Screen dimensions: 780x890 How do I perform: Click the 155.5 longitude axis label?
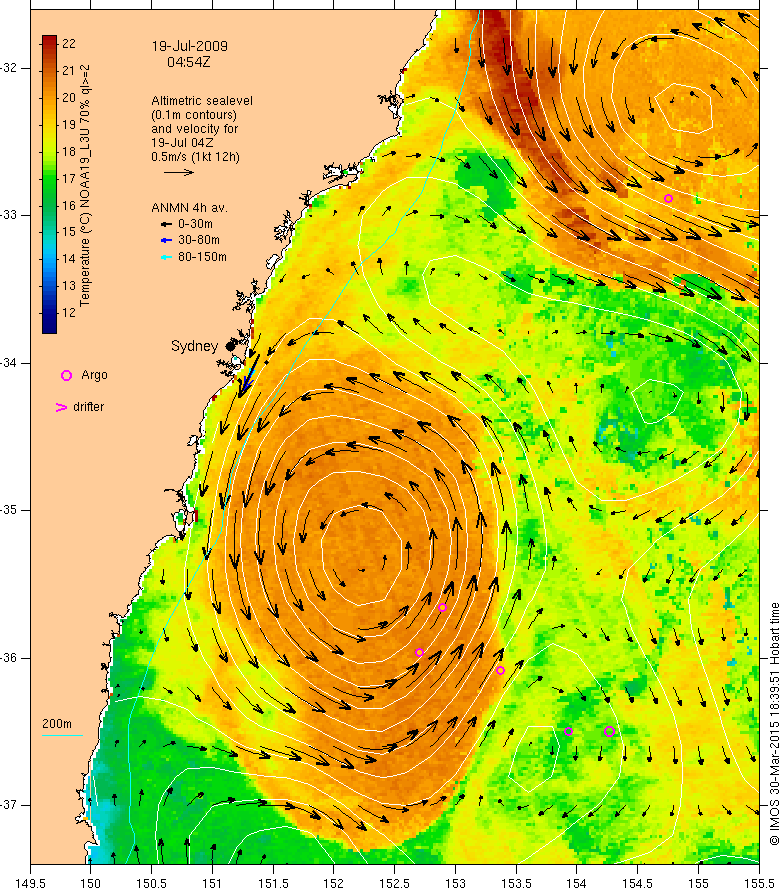759,884
